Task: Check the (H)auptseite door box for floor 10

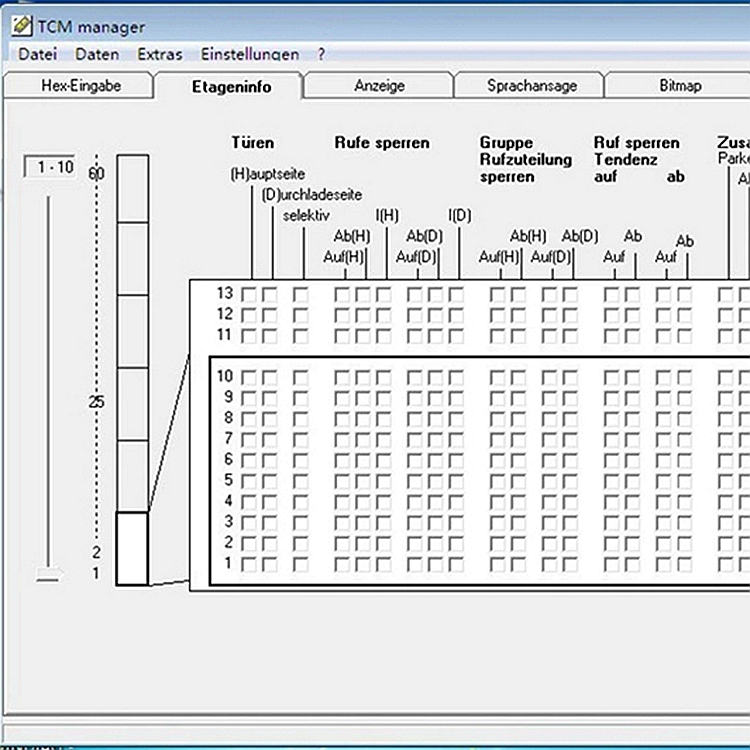Action: coord(249,377)
